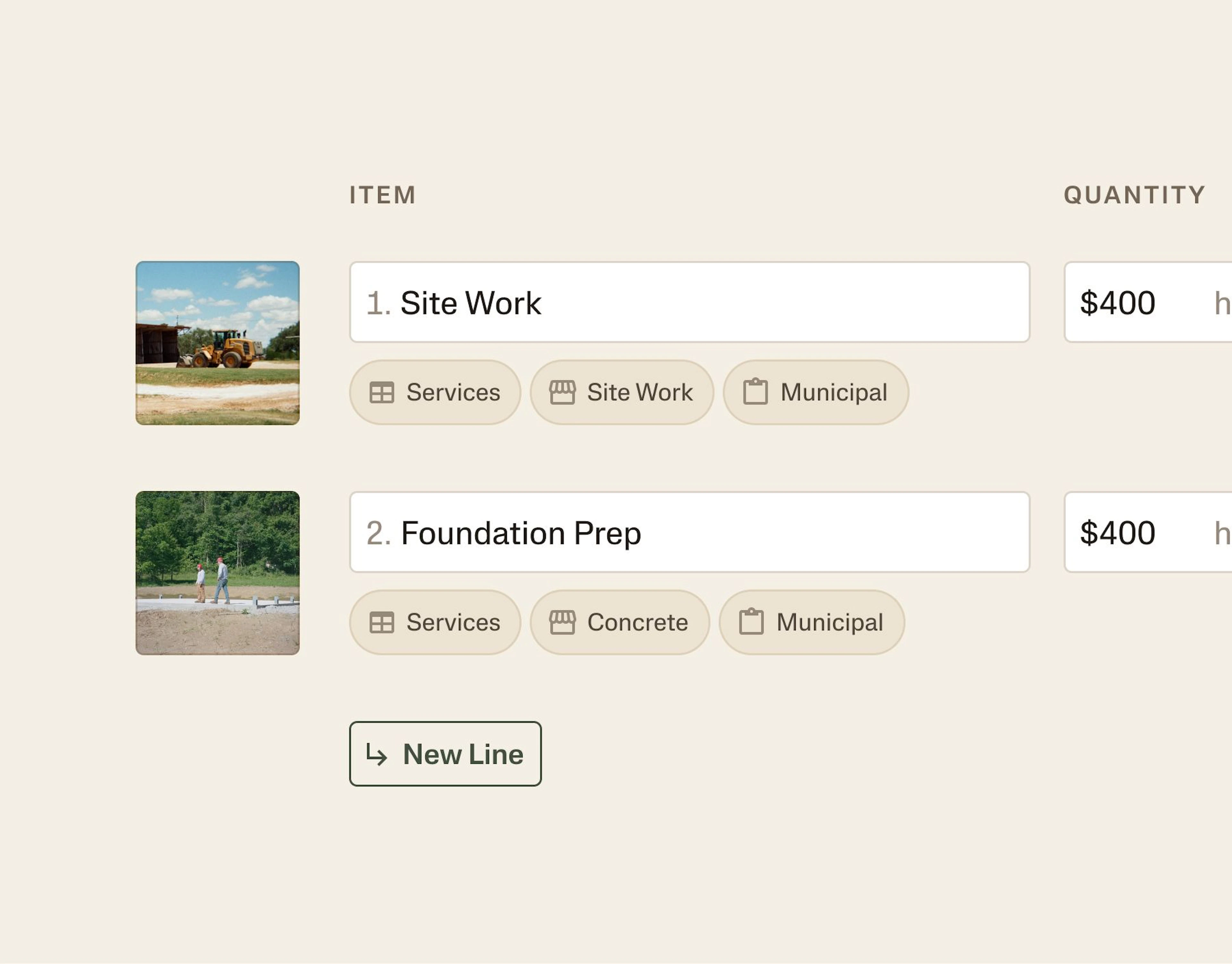Click the storefront icon in Site Work tag
The height and width of the screenshot is (964, 1232).
(562, 392)
